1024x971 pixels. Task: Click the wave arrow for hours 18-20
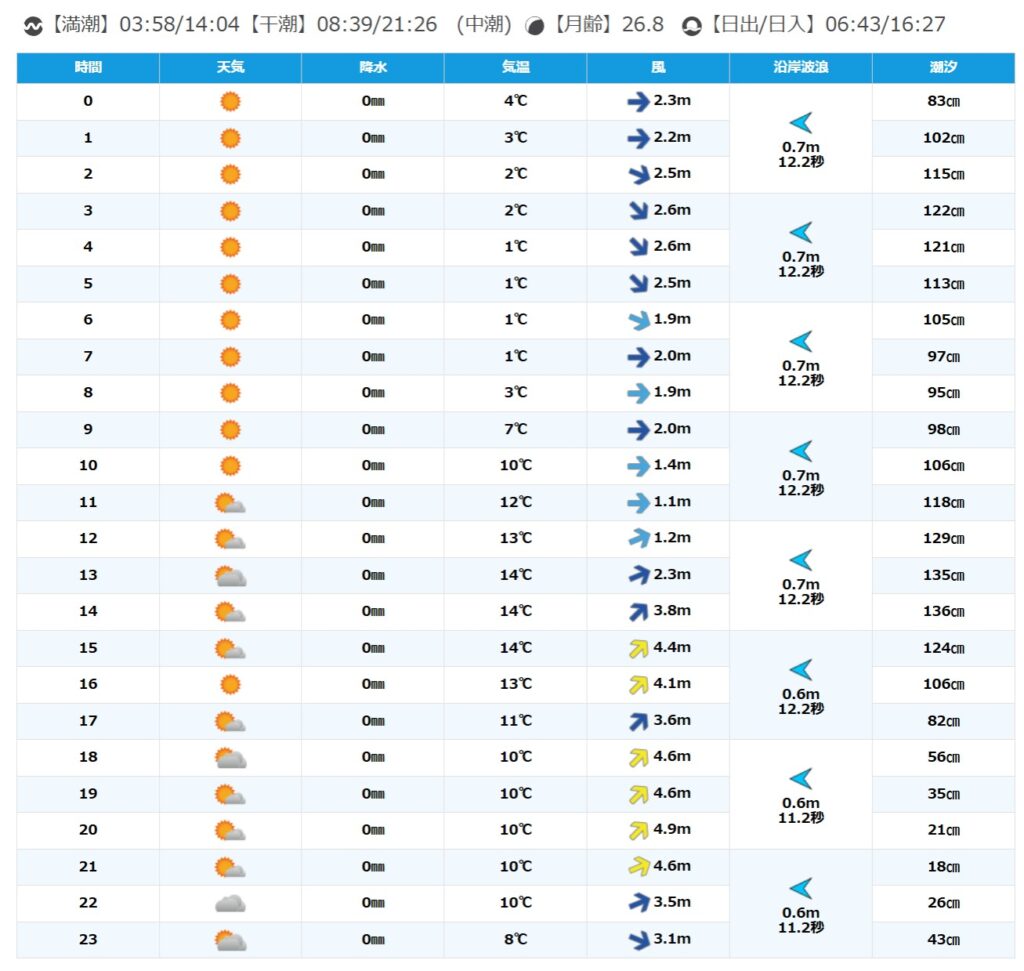(801, 779)
